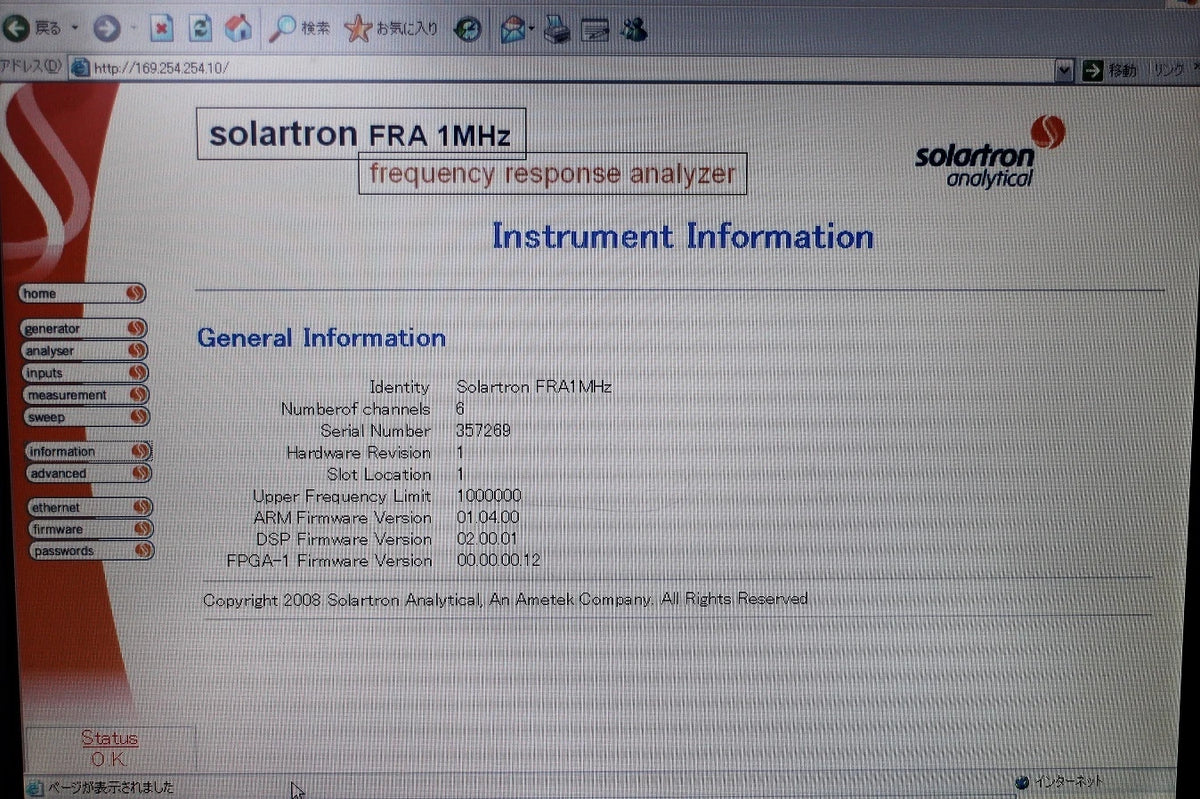Viewport: 1200px width, 799px height.
Task: Click the FPGA-1 Firmware Version value 00.00.00.12
Action: (x=498, y=561)
